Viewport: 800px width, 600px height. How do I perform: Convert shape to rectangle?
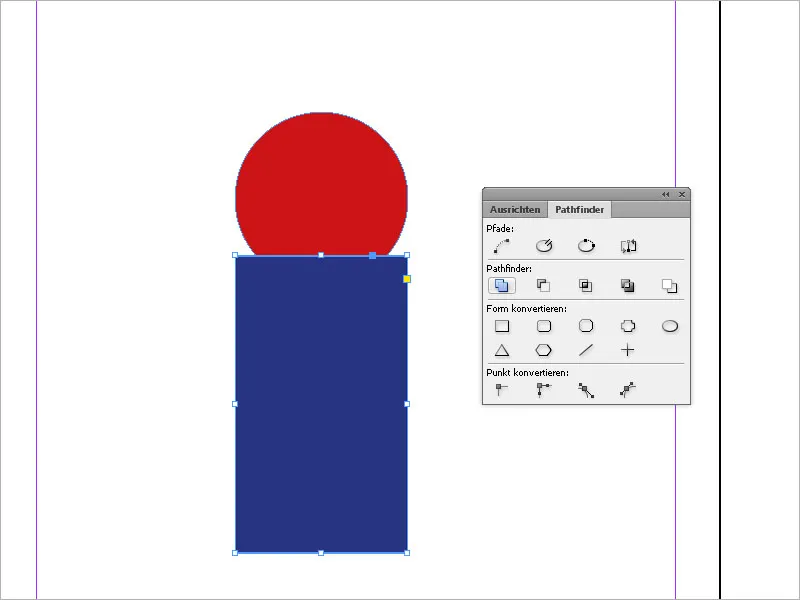coord(502,326)
